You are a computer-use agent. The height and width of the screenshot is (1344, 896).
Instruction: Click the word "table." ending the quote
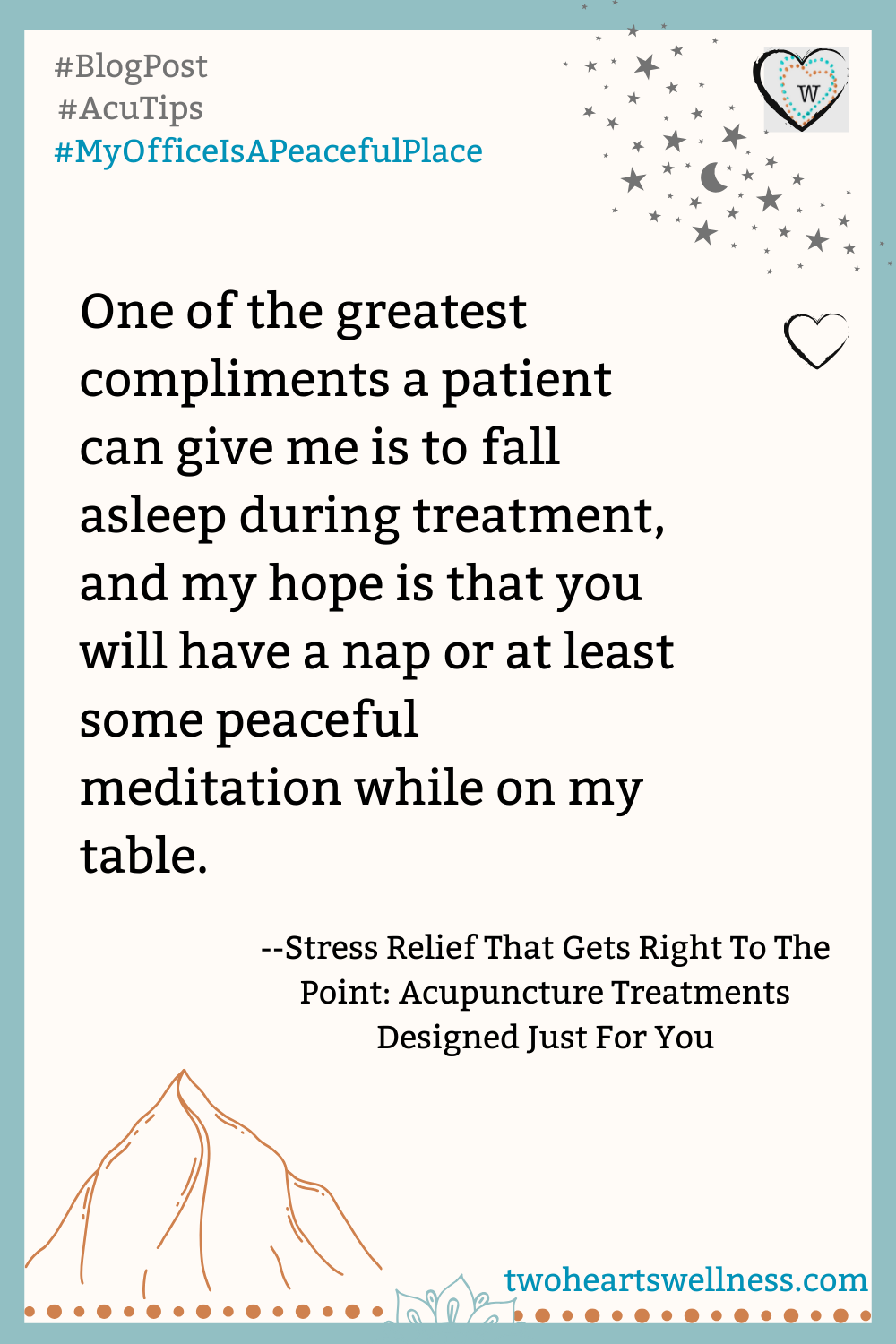143,856
